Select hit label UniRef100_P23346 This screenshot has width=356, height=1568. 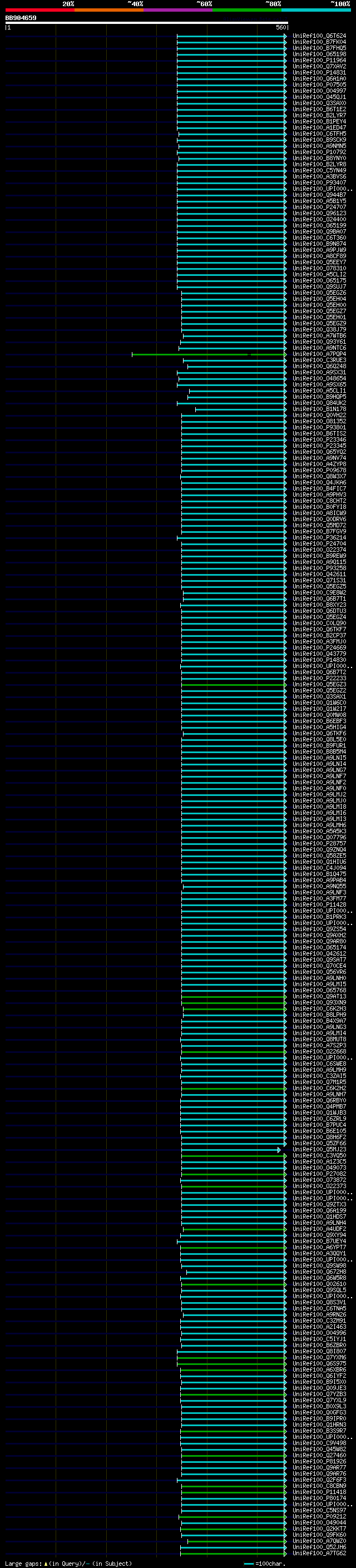point(319,439)
